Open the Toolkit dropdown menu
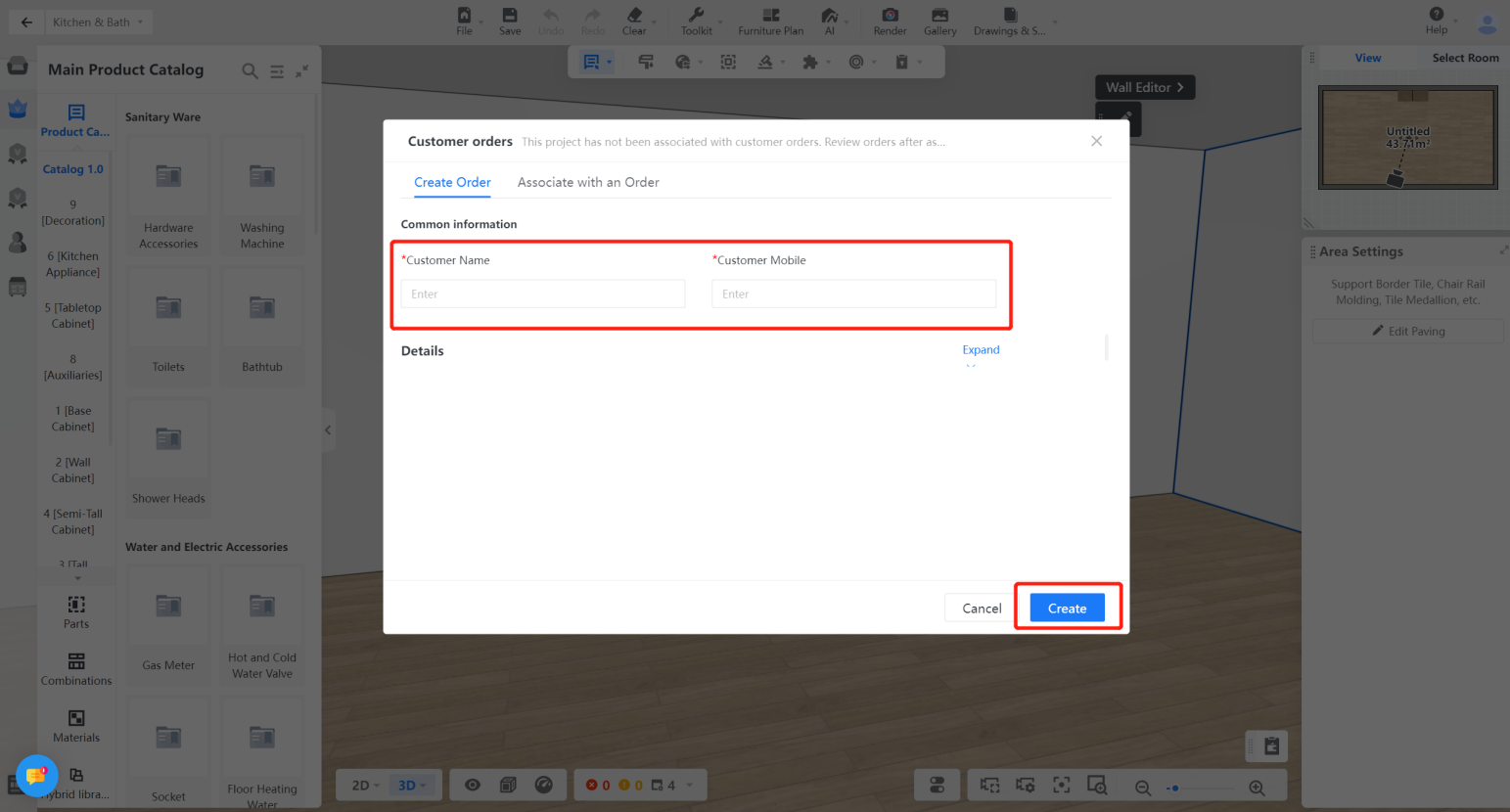The width and height of the screenshot is (1510, 812). pos(697,20)
